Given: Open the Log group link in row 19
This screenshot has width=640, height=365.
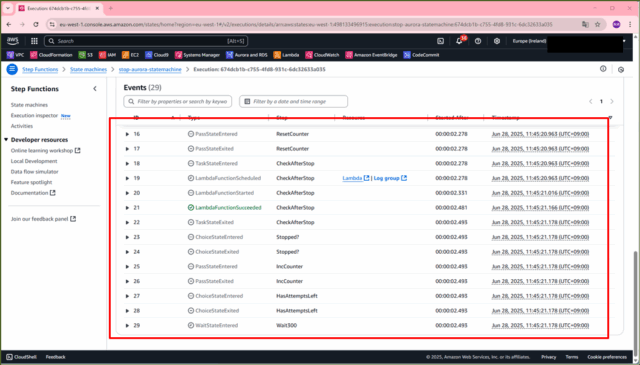Looking at the screenshot, I should 390,178.
